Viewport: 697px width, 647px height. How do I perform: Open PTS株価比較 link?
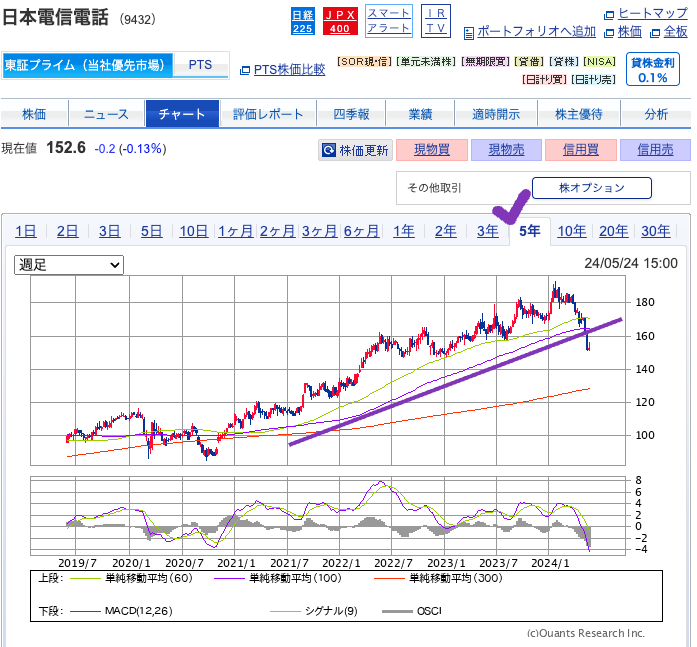tap(289, 70)
